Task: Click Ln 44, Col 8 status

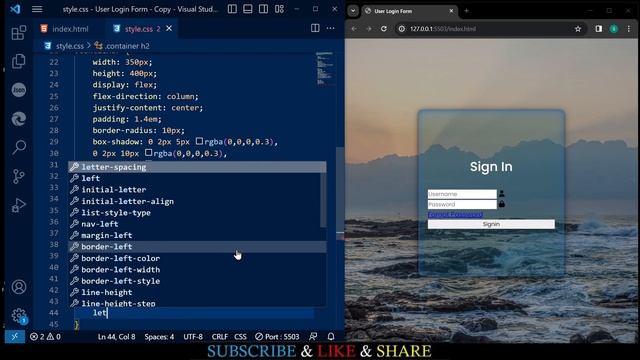Action: [x=116, y=337]
